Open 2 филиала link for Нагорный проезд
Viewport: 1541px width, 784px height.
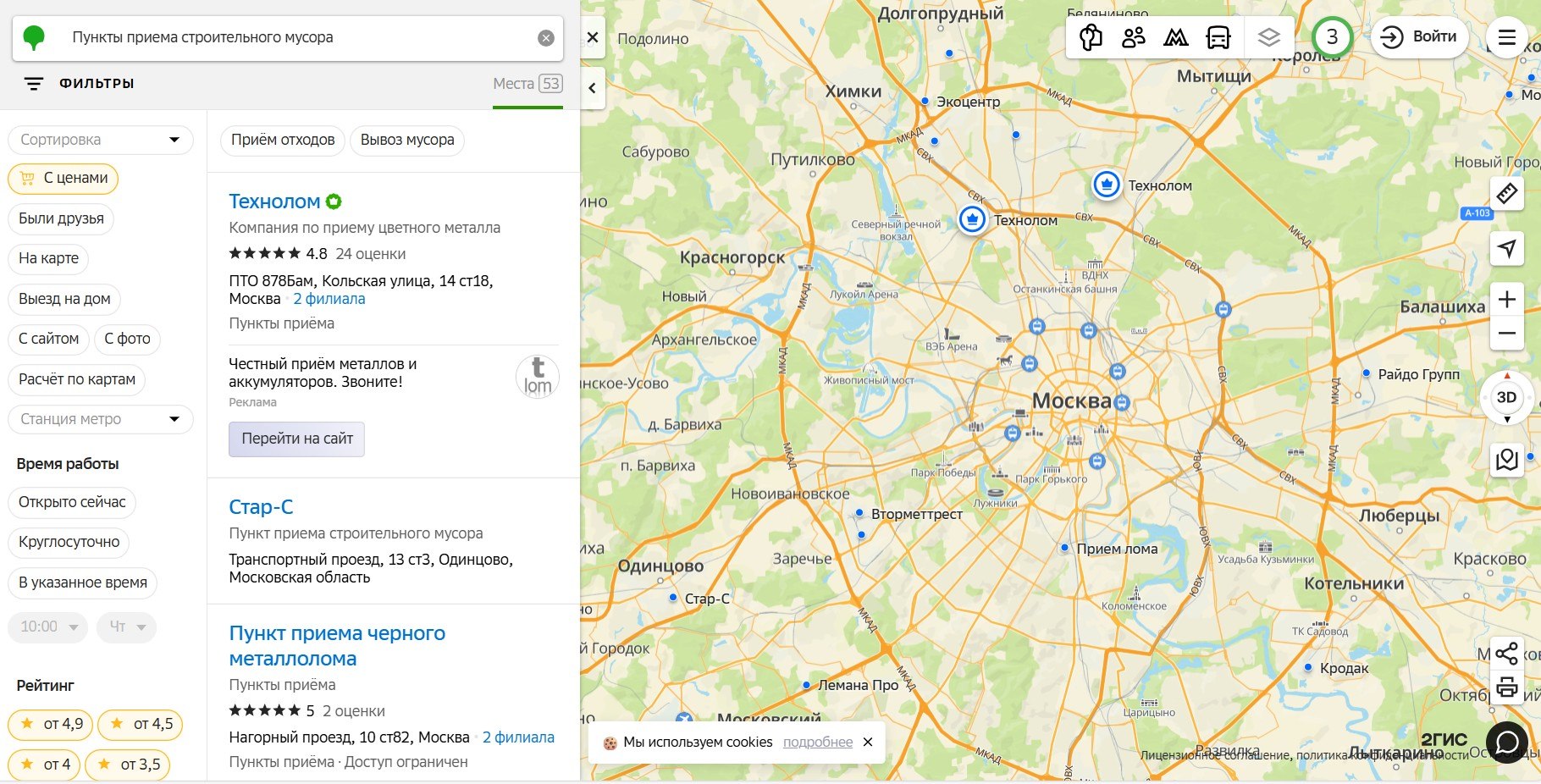tap(518, 737)
